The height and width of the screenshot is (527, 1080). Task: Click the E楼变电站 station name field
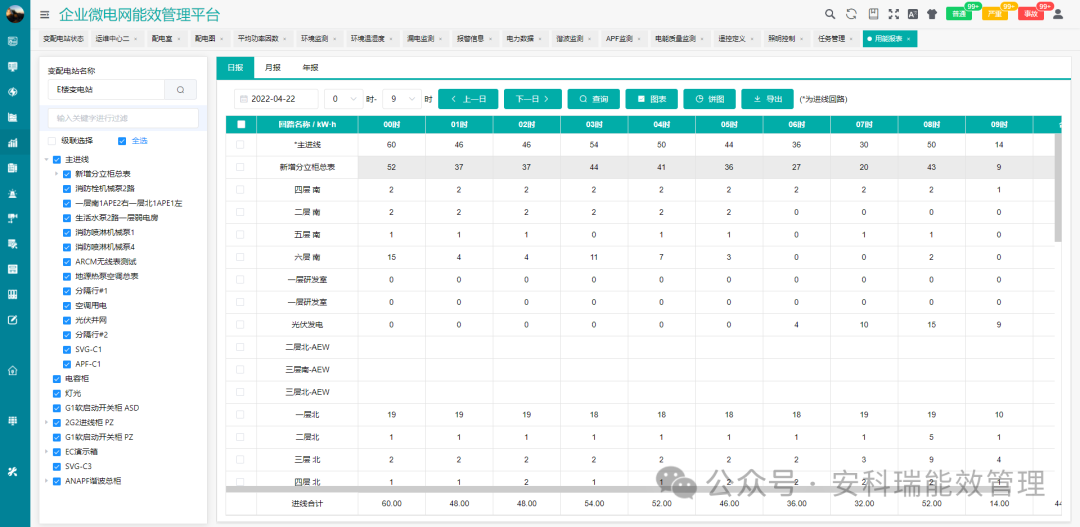pos(106,90)
